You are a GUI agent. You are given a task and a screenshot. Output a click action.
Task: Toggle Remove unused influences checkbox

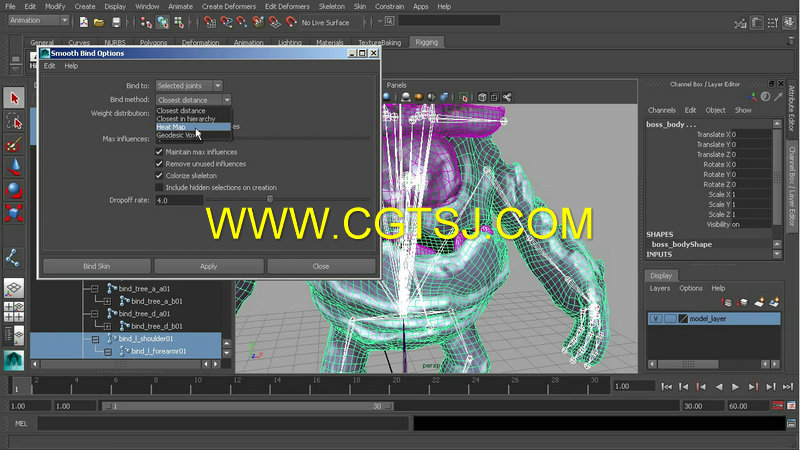tap(159, 164)
